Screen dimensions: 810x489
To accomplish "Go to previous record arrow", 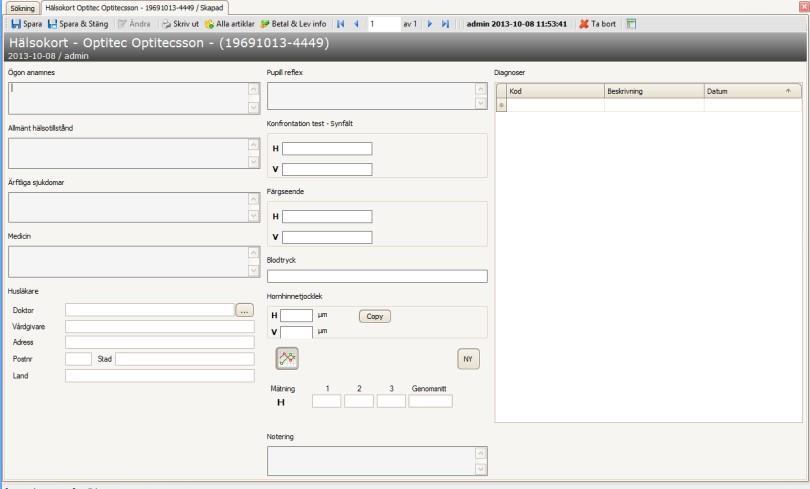I will coord(356,24).
